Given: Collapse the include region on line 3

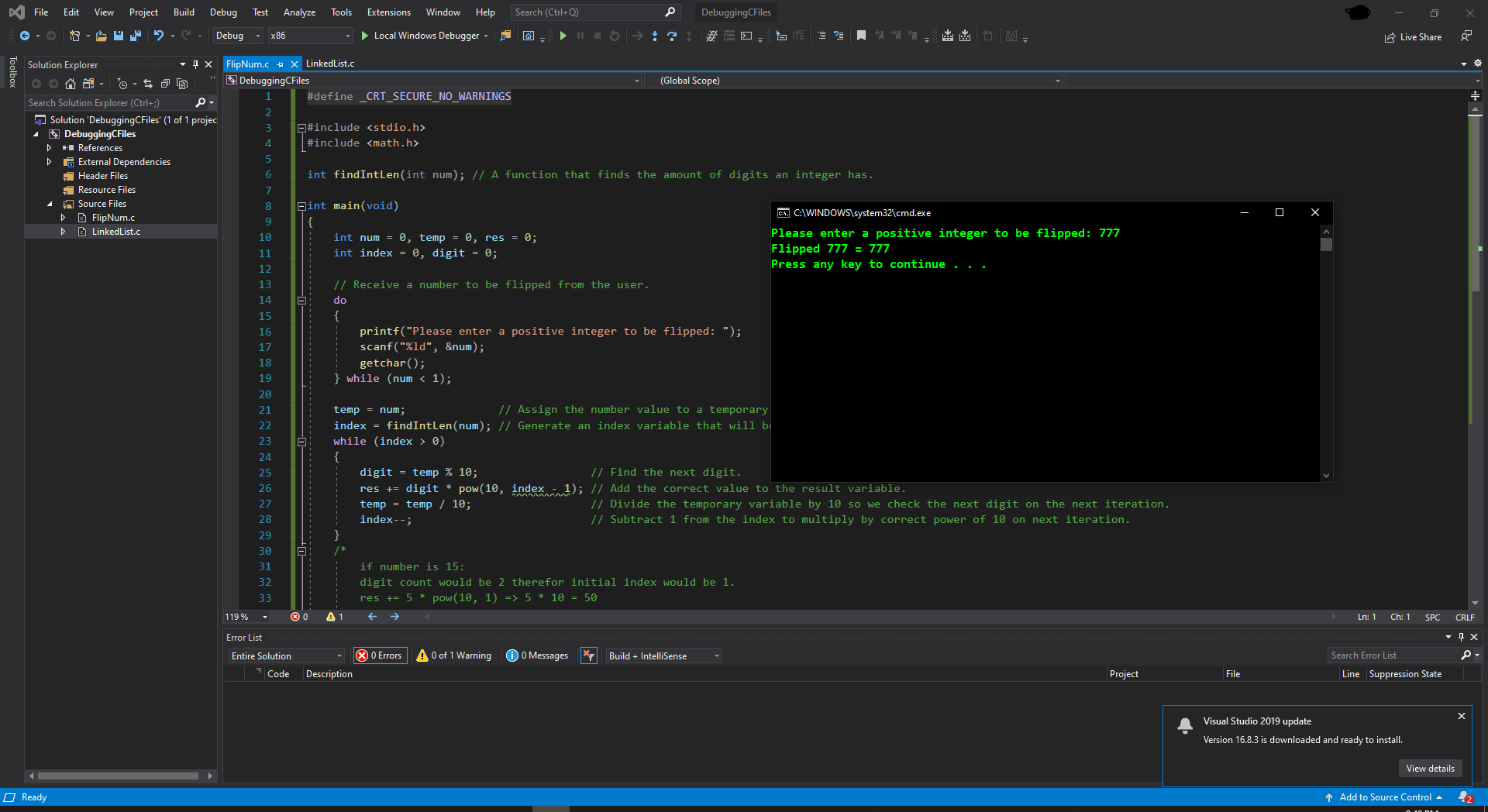Looking at the screenshot, I should (302, 128).
